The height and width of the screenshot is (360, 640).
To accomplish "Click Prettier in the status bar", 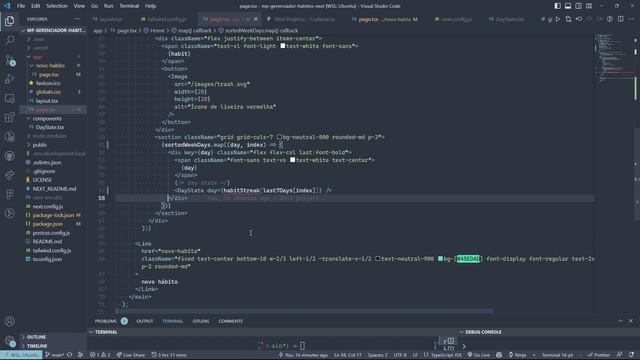I will (599, 355).
